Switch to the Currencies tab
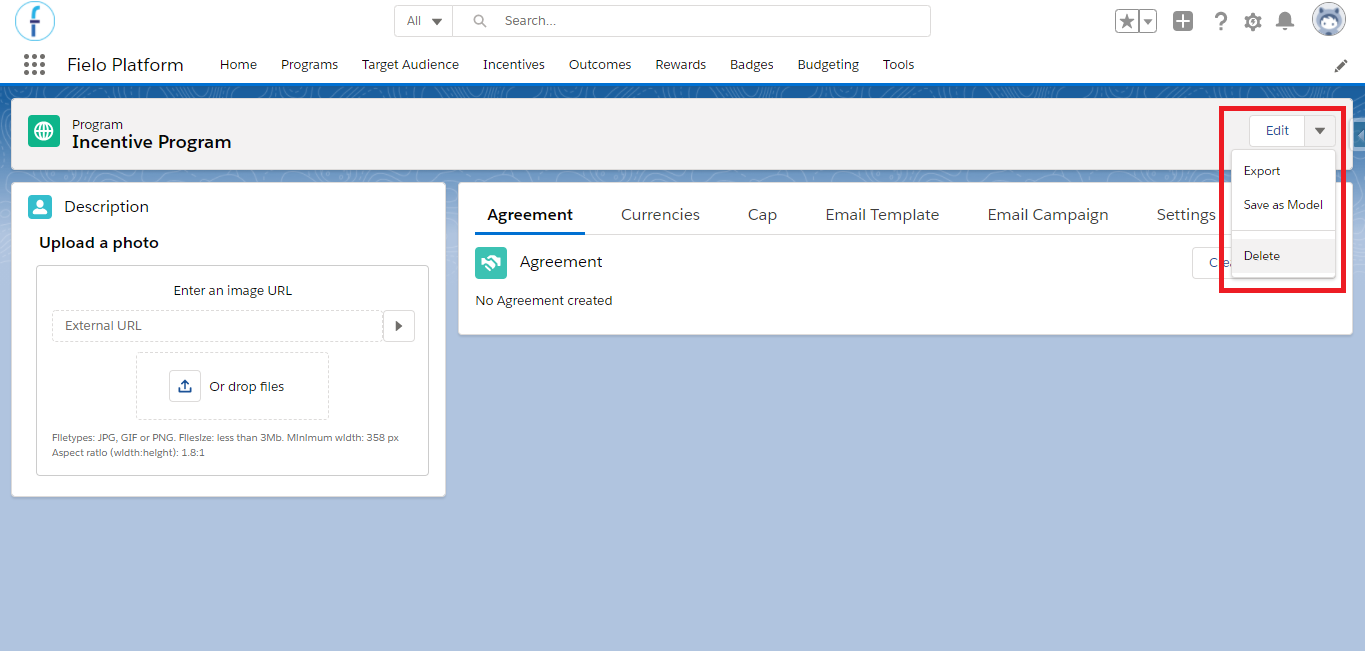Screen dimensions: 1365x651 click(660, 215)
